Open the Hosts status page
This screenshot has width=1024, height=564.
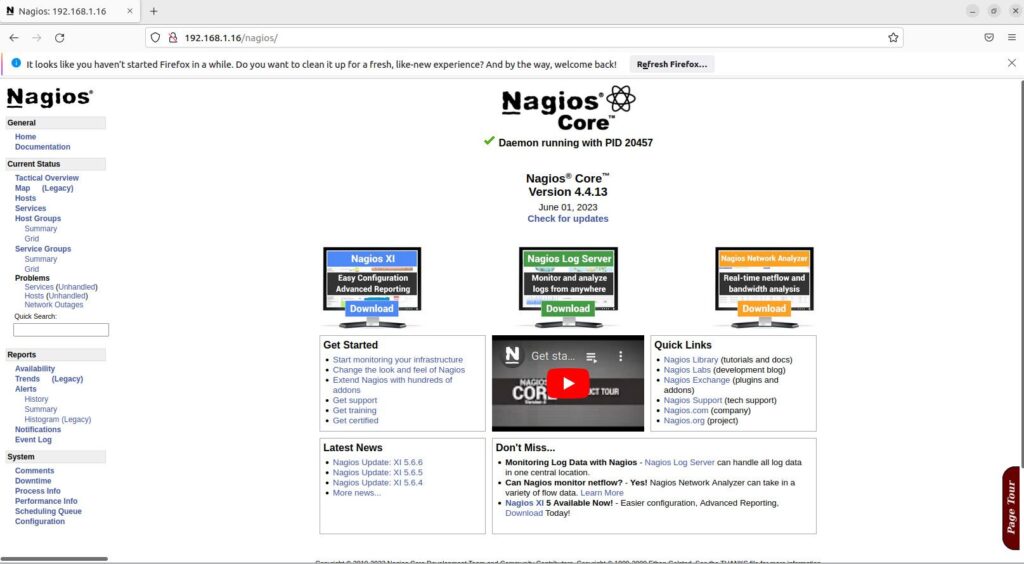click(x=25, y=198)
